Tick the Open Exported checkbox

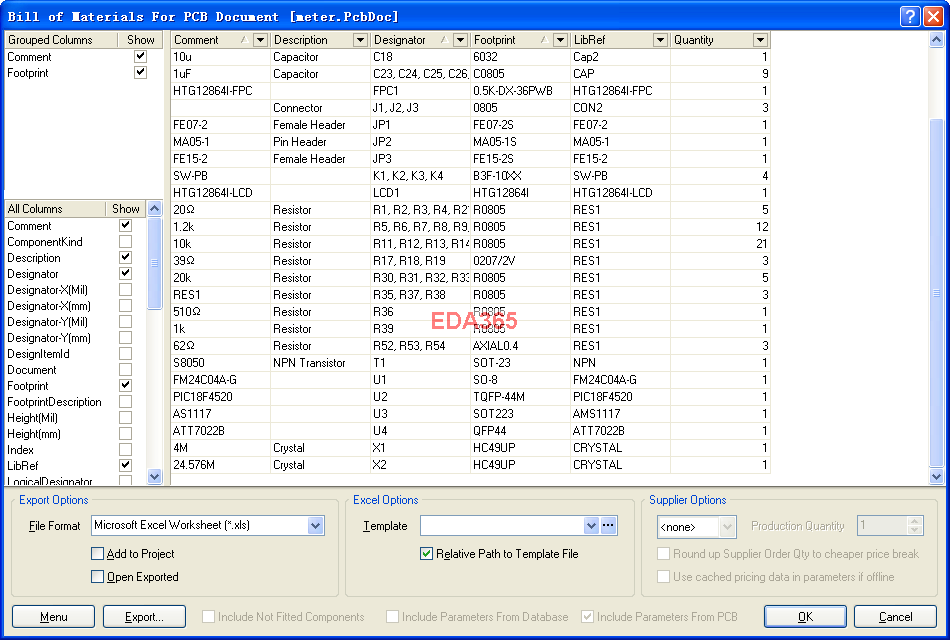point(98,577)
